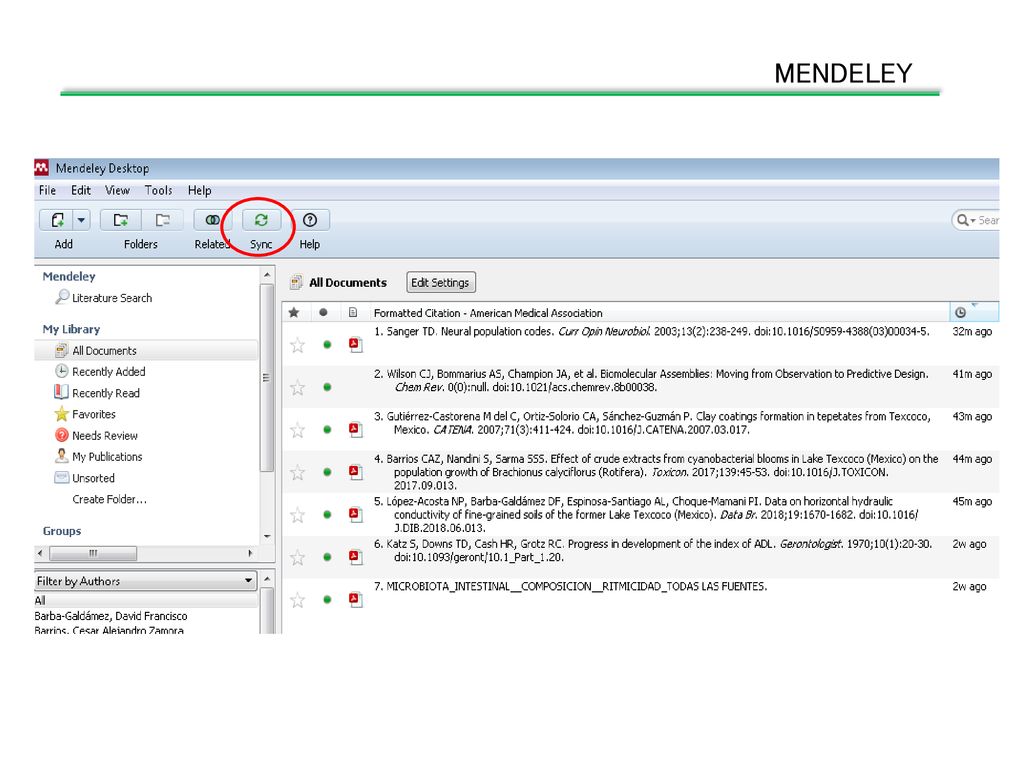The image size is (1024, 768).
Task: Open the Edit menu
Action: pyautogui.click(x=81, y=190)
